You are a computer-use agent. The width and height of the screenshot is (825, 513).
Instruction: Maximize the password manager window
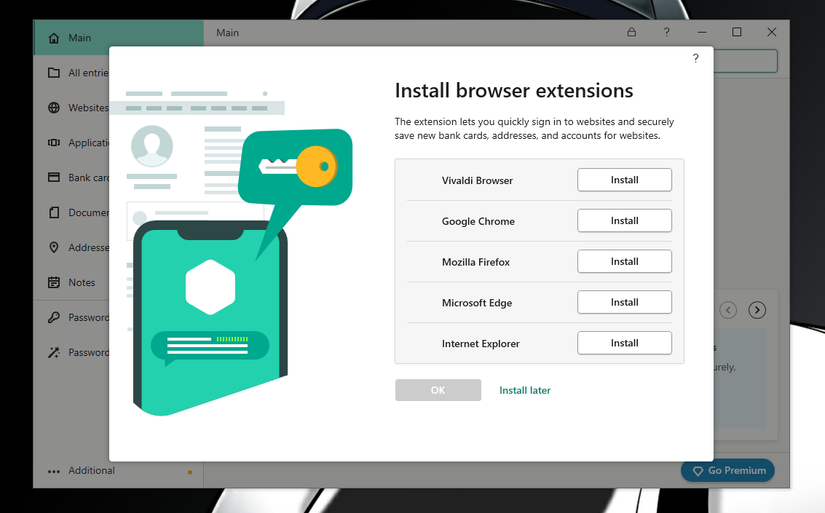click(737, 32)
